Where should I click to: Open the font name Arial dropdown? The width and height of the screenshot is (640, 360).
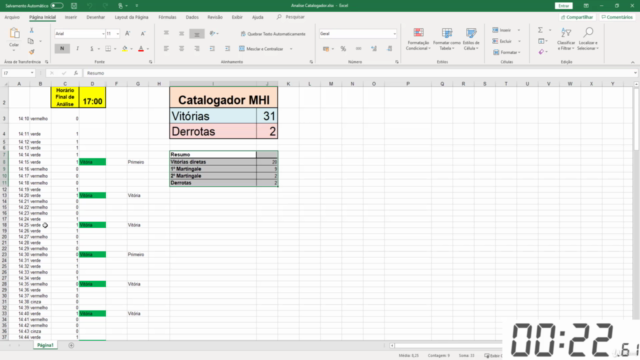(103, 34)
